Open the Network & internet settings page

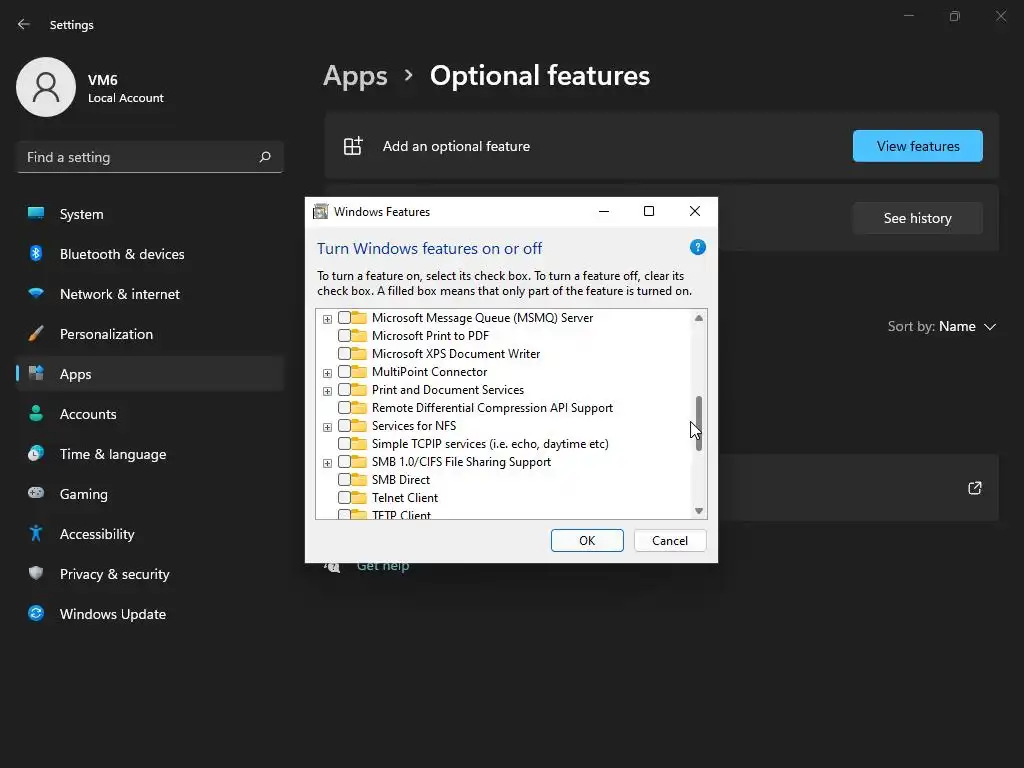(x=119, y=294)
